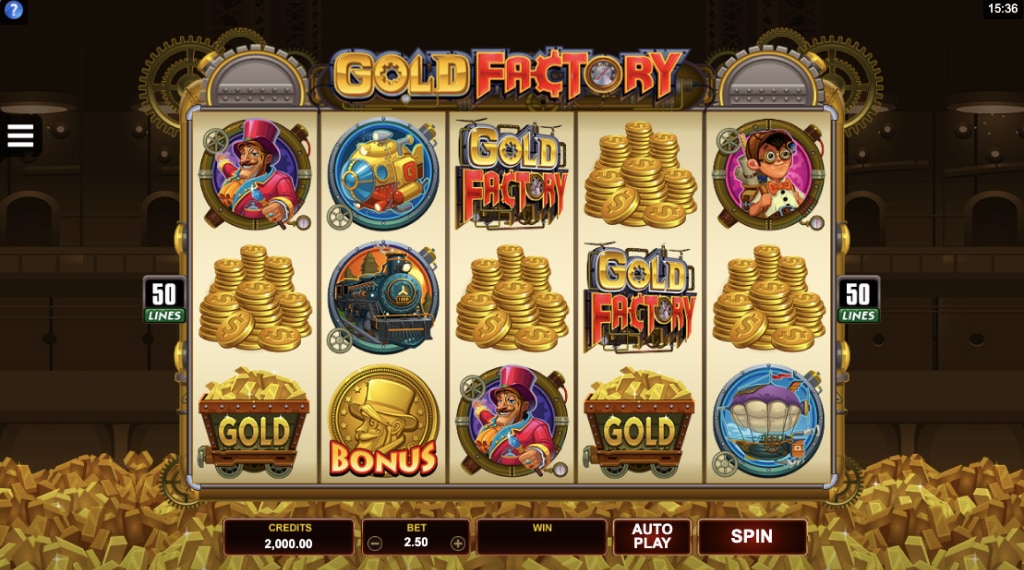Decrease bet with the minus button
The height and width of the screenshot is (570, 1024).
coord(375,543)
